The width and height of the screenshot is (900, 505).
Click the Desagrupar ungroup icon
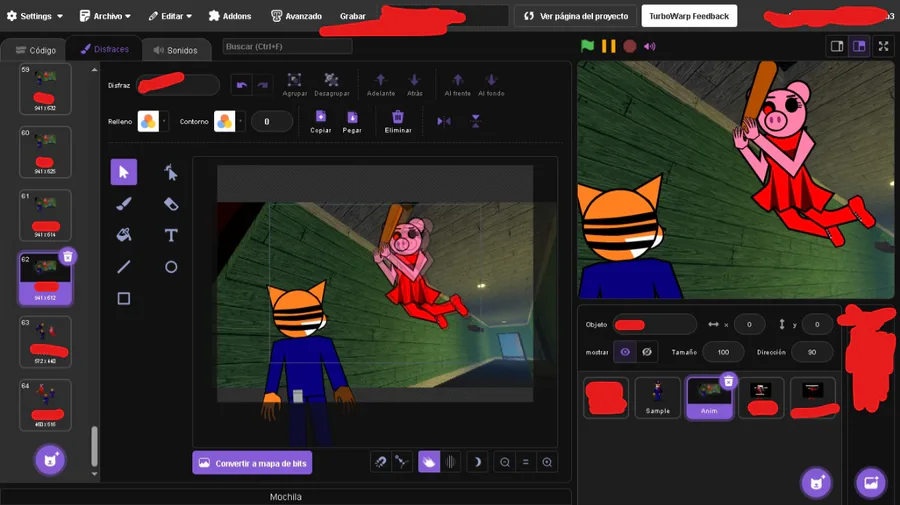coord(331,80)
